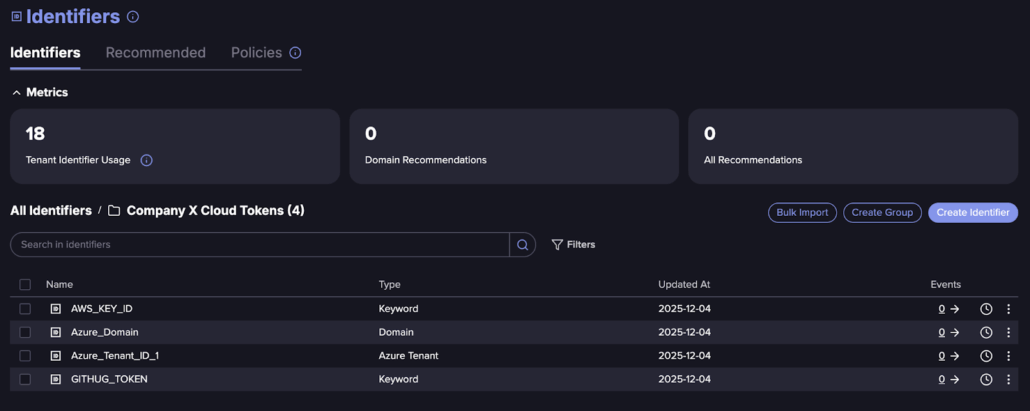Toggle the select-all checkbox in table header

coord(25,285)
